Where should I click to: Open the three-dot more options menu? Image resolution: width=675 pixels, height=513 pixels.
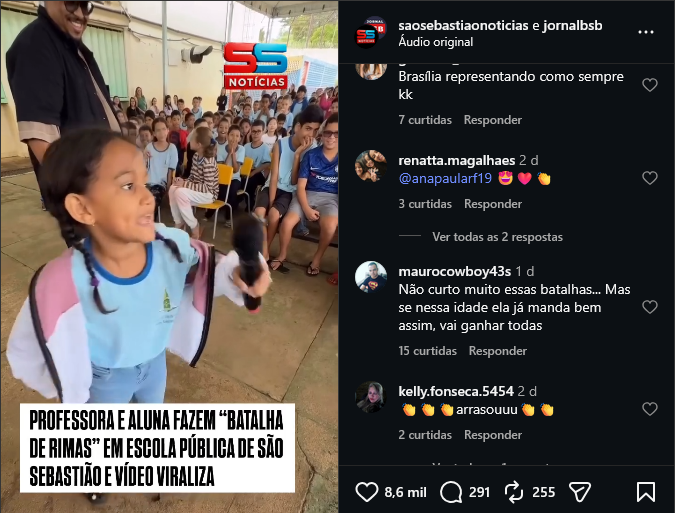[646, 32]
